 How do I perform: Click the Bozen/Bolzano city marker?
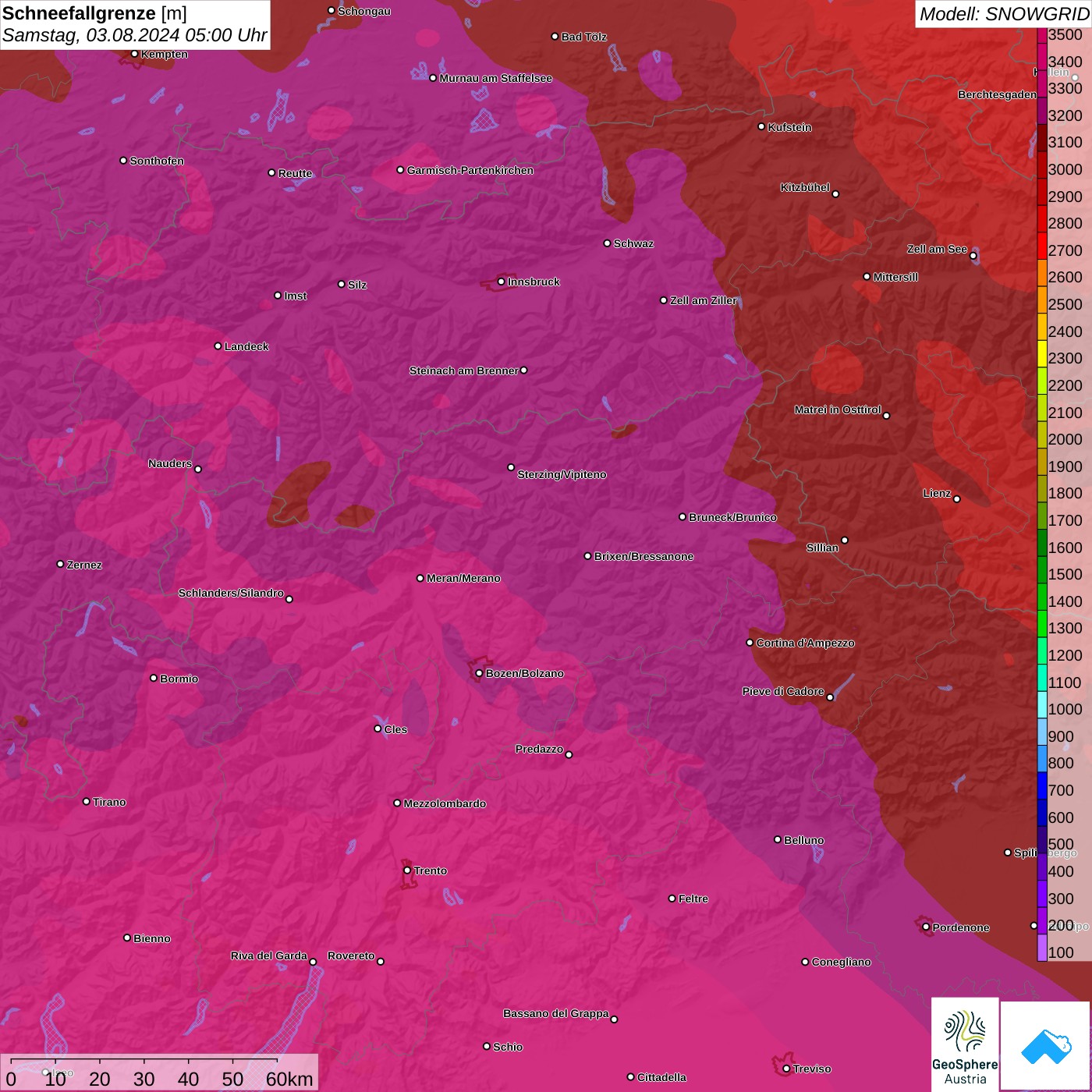[x=479, y=673]
